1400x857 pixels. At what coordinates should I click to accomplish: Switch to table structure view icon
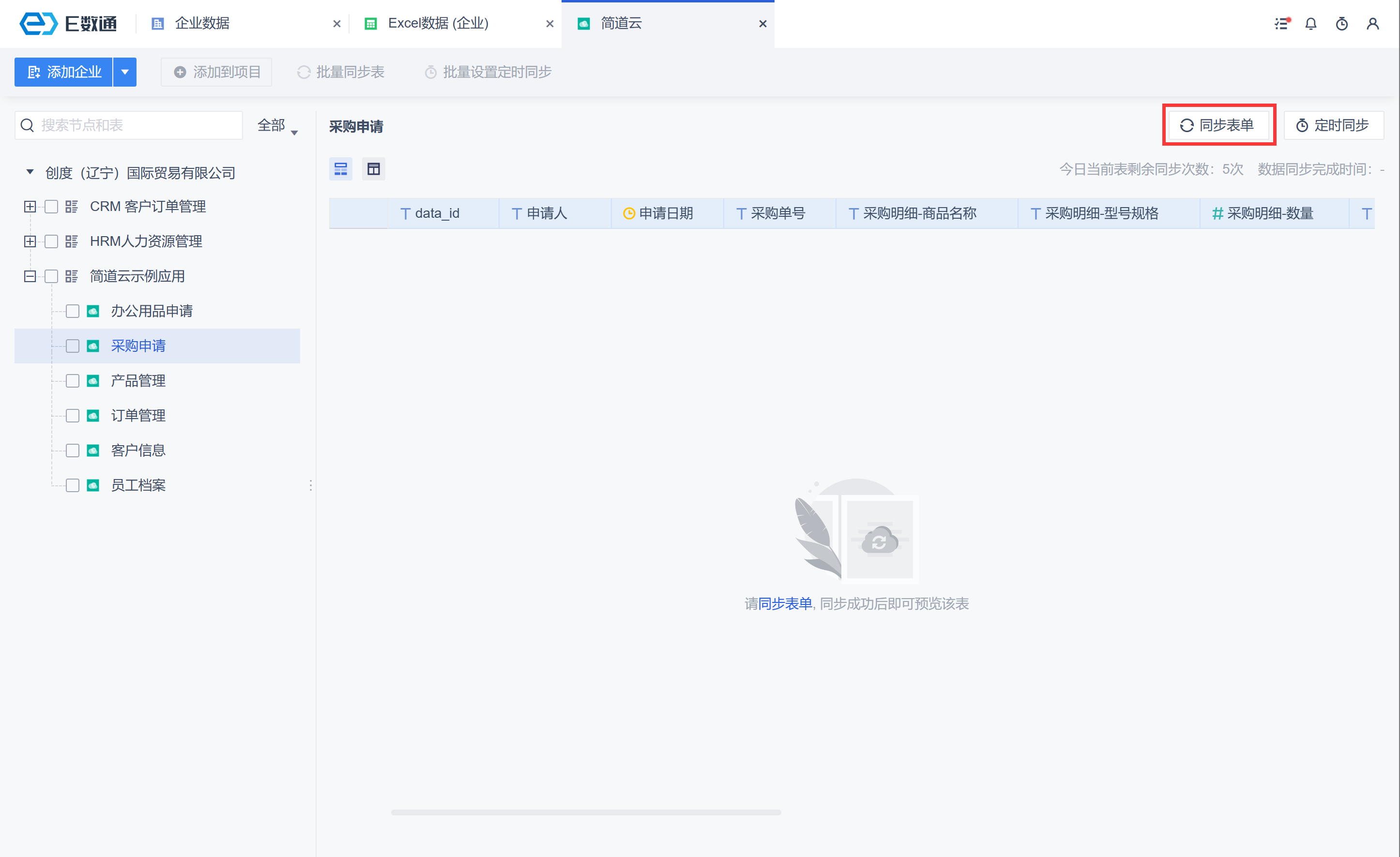tap(374, 169)
